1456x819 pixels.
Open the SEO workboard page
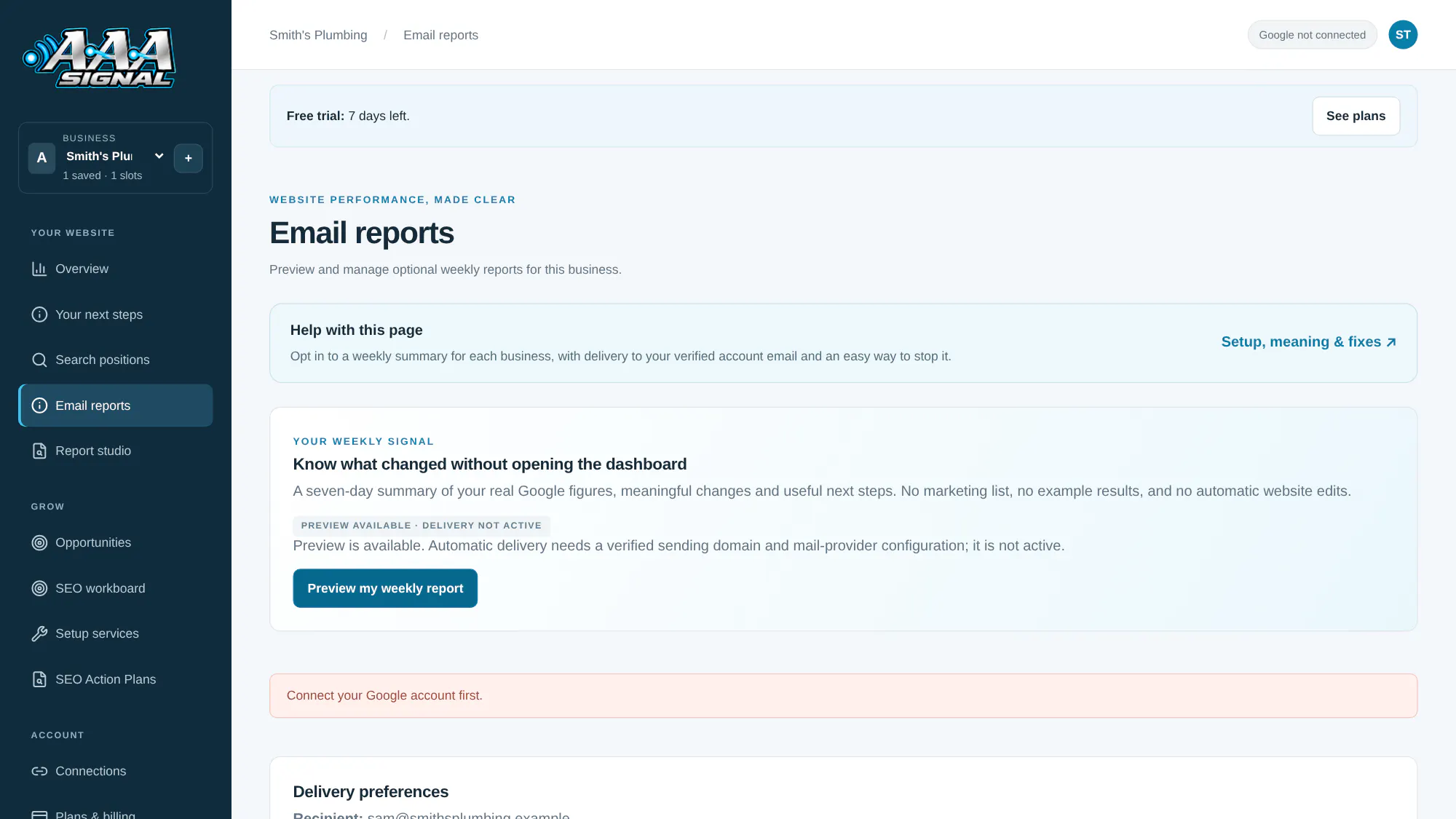[115, 588]
